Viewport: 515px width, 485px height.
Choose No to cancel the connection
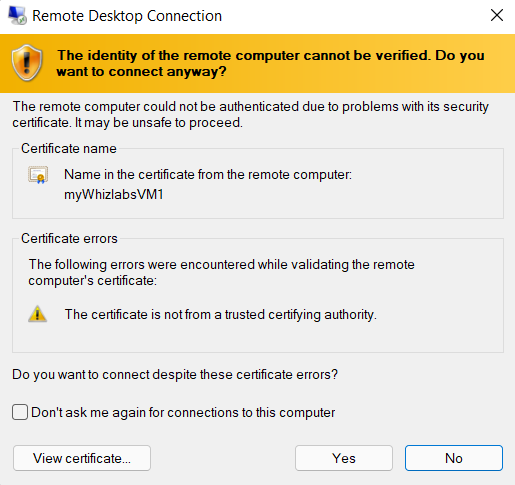pyautogui.click(x=454, y=458)
